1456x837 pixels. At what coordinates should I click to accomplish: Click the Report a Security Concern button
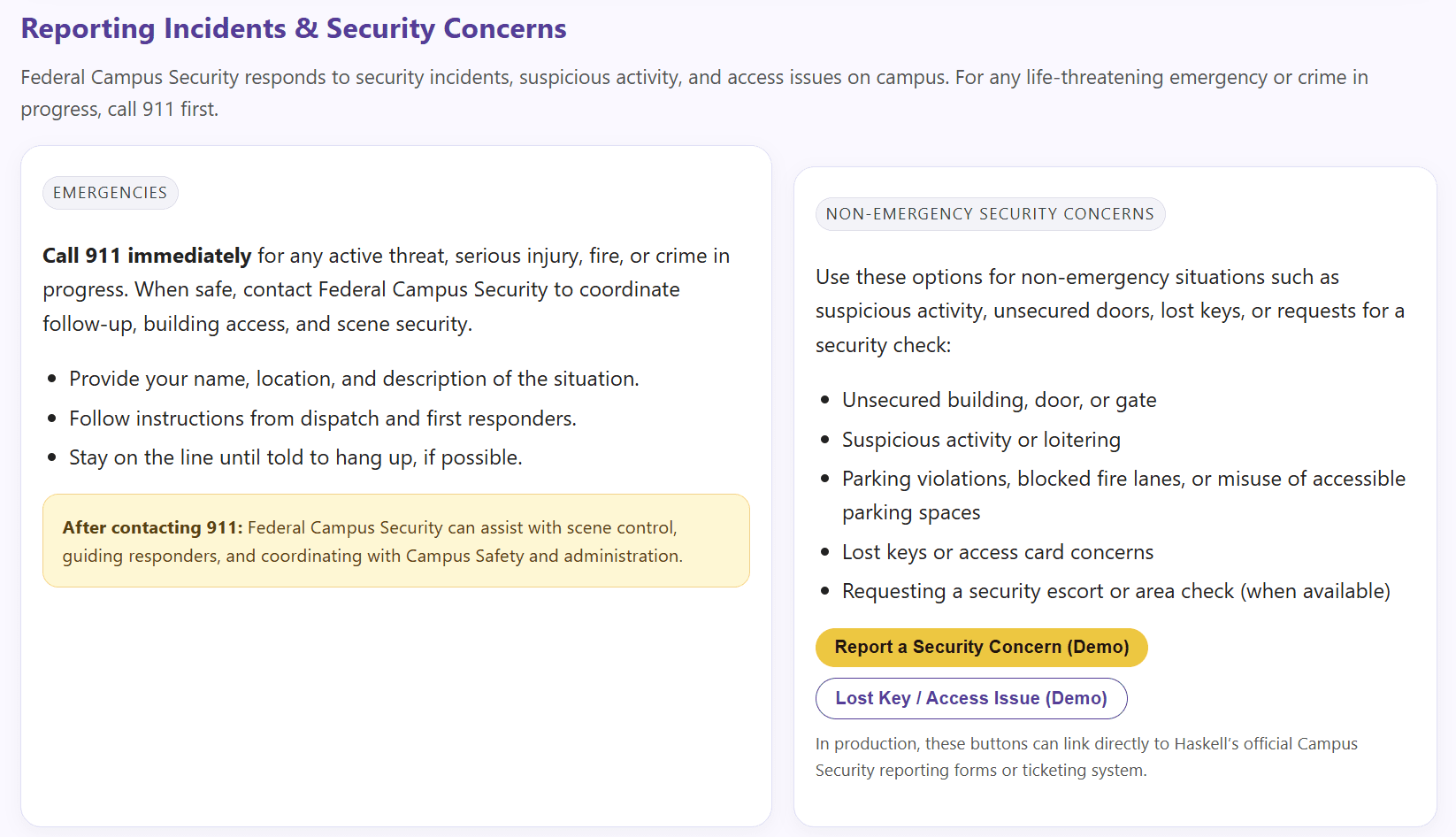click(x=981, y=647)
